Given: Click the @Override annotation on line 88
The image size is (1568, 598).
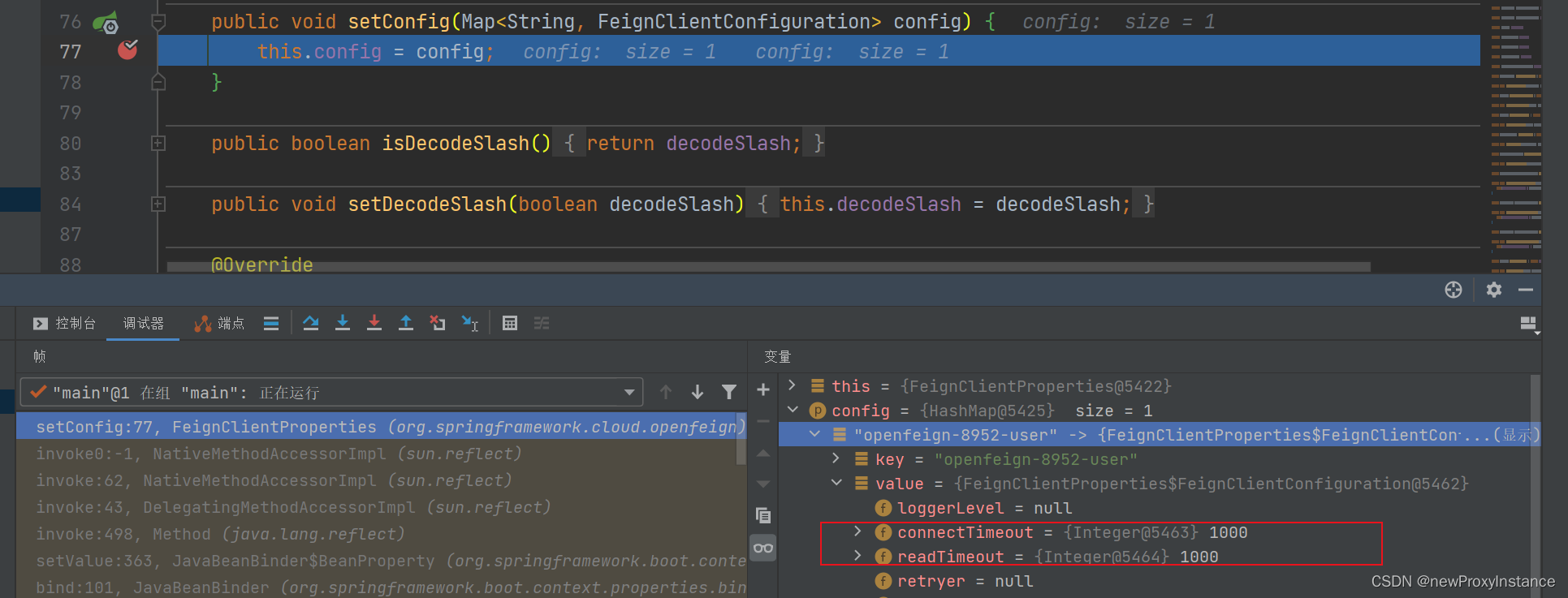Looking at the screenshot, I should pyautogui.click(x=262, y=265).
